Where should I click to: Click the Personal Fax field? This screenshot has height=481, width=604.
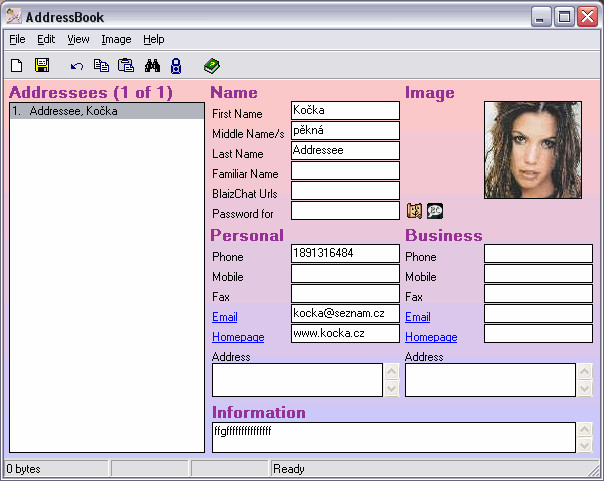pyautogui.click(x=345, y=293)
